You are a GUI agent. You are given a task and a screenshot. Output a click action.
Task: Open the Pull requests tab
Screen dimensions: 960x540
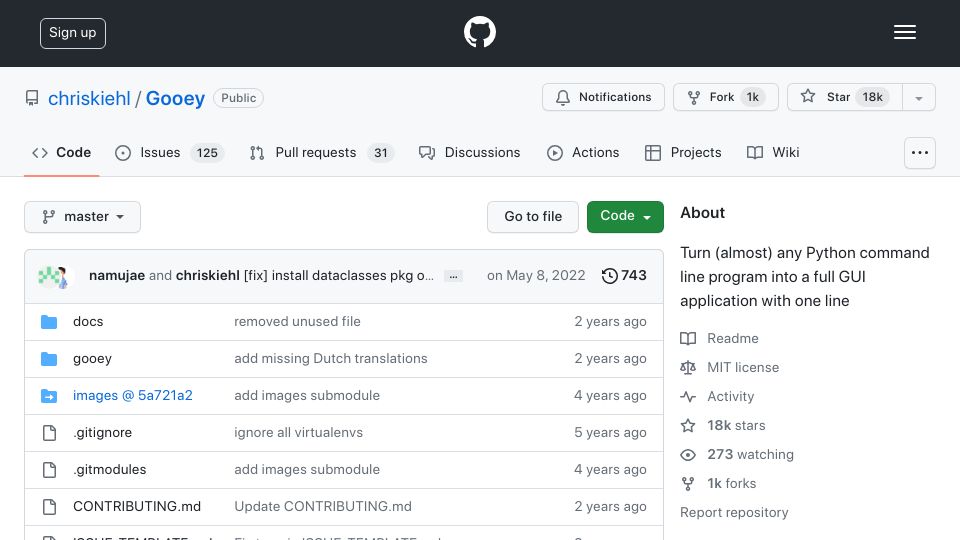tap(321, 152)
